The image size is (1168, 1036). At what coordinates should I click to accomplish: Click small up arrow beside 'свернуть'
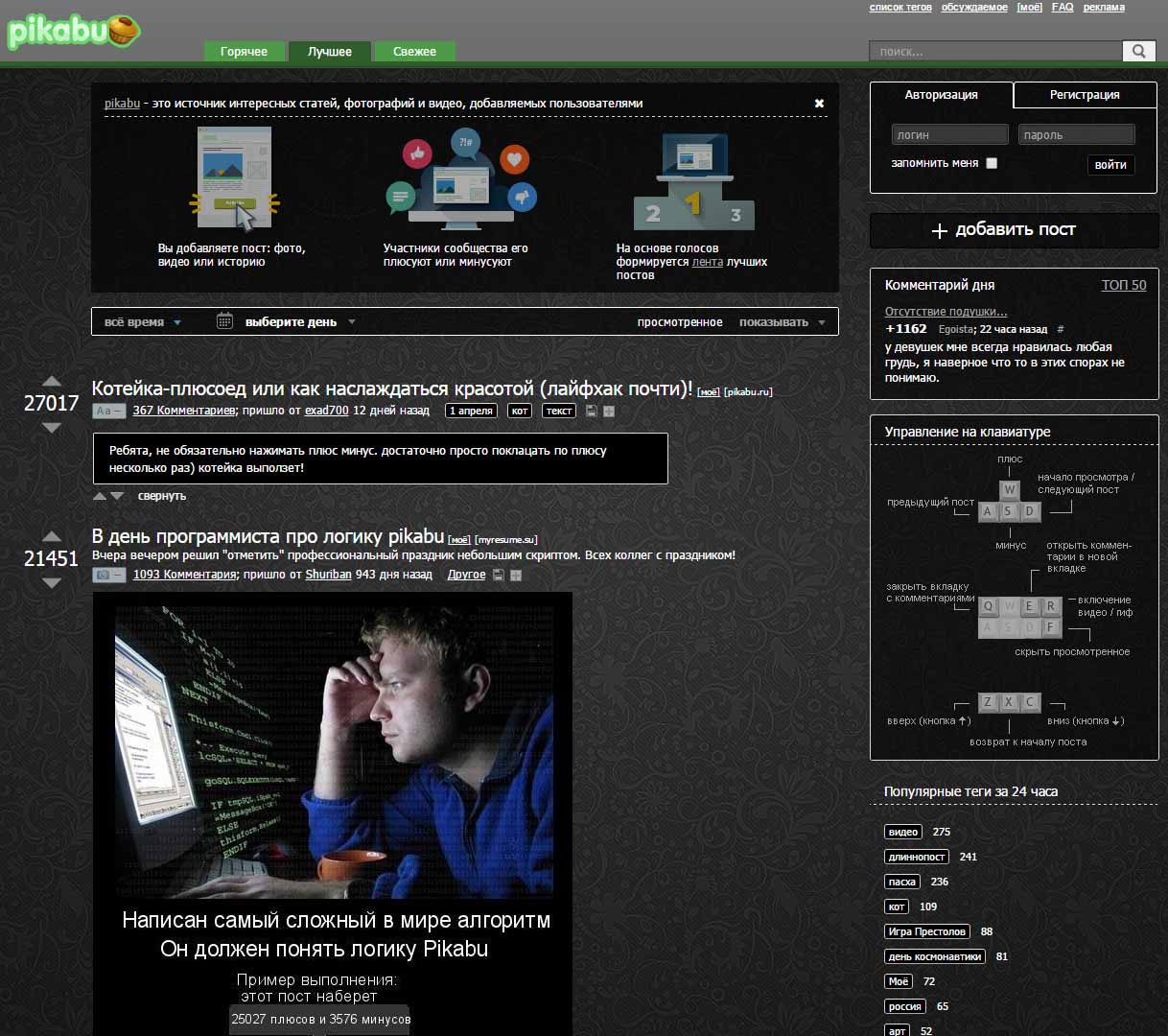pyautogui.click(x=100, y=496)
